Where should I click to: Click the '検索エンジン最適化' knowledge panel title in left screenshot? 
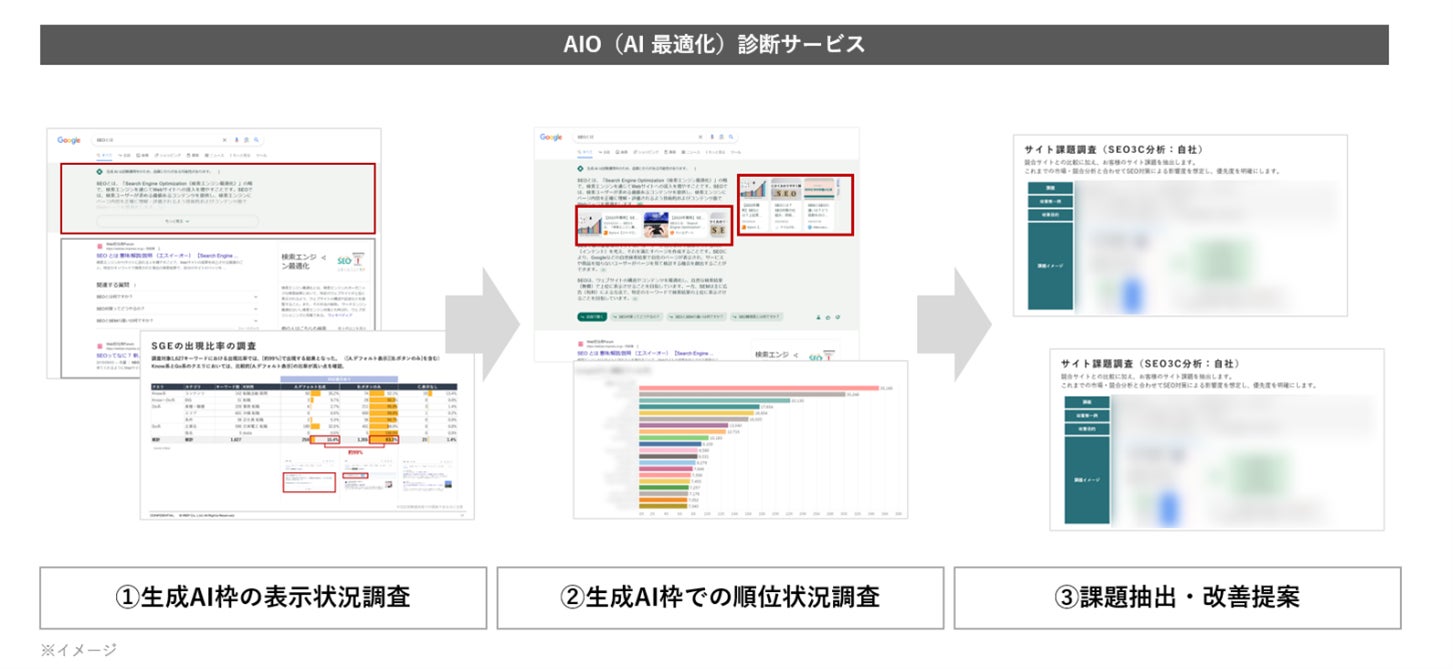pyautogui.click(x=301, y=261)
